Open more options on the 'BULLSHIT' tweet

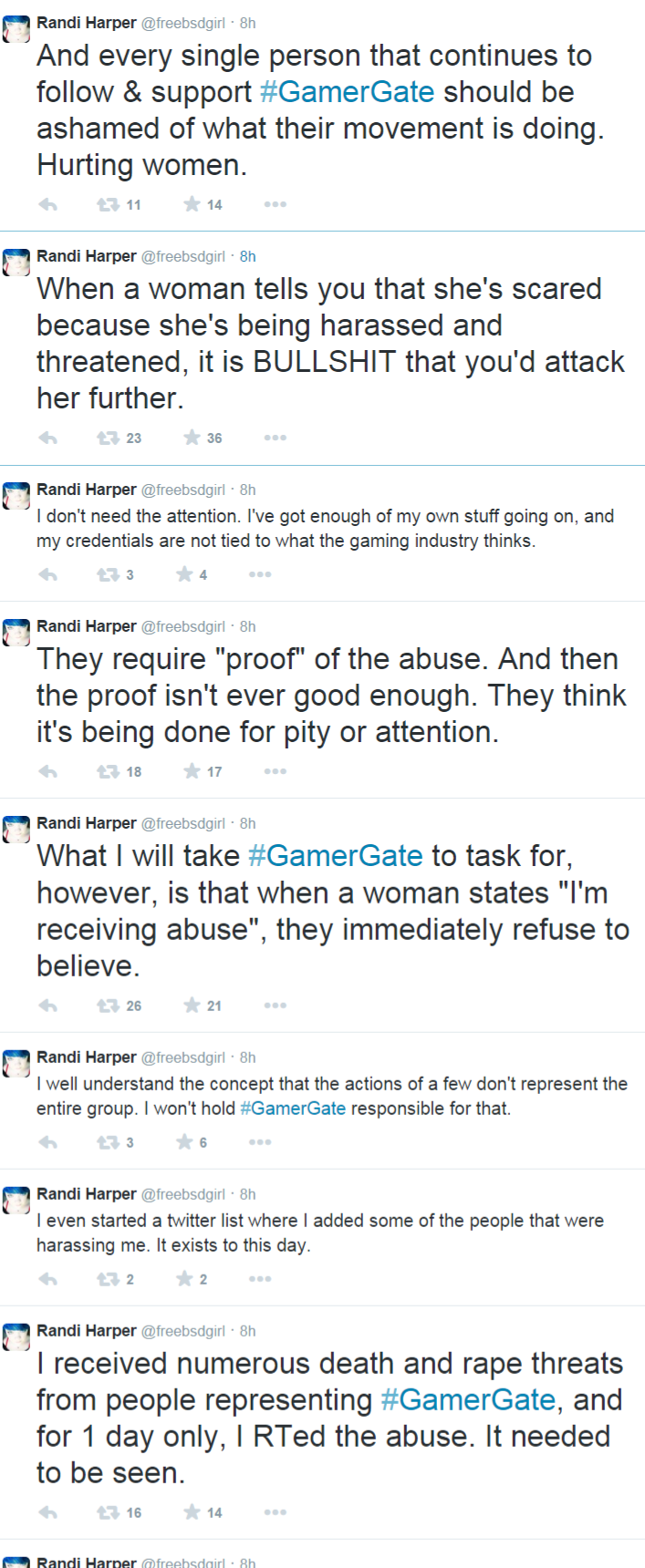pyautogui.click(x=275, y=438)
